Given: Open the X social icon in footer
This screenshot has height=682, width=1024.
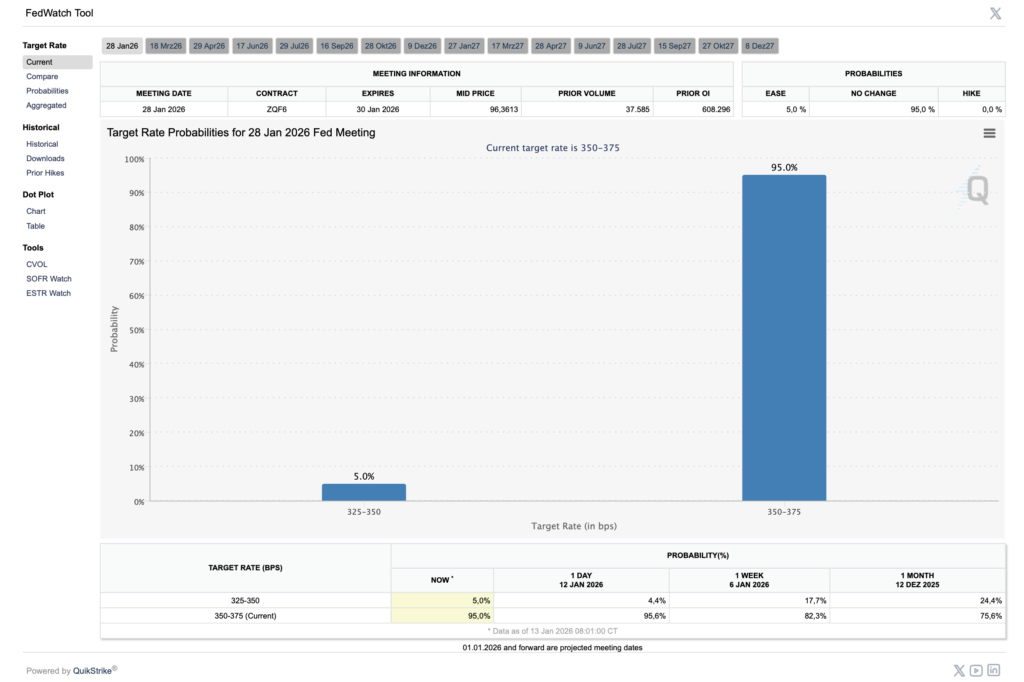Looking at the screenshot, I should tap(959, 670).
